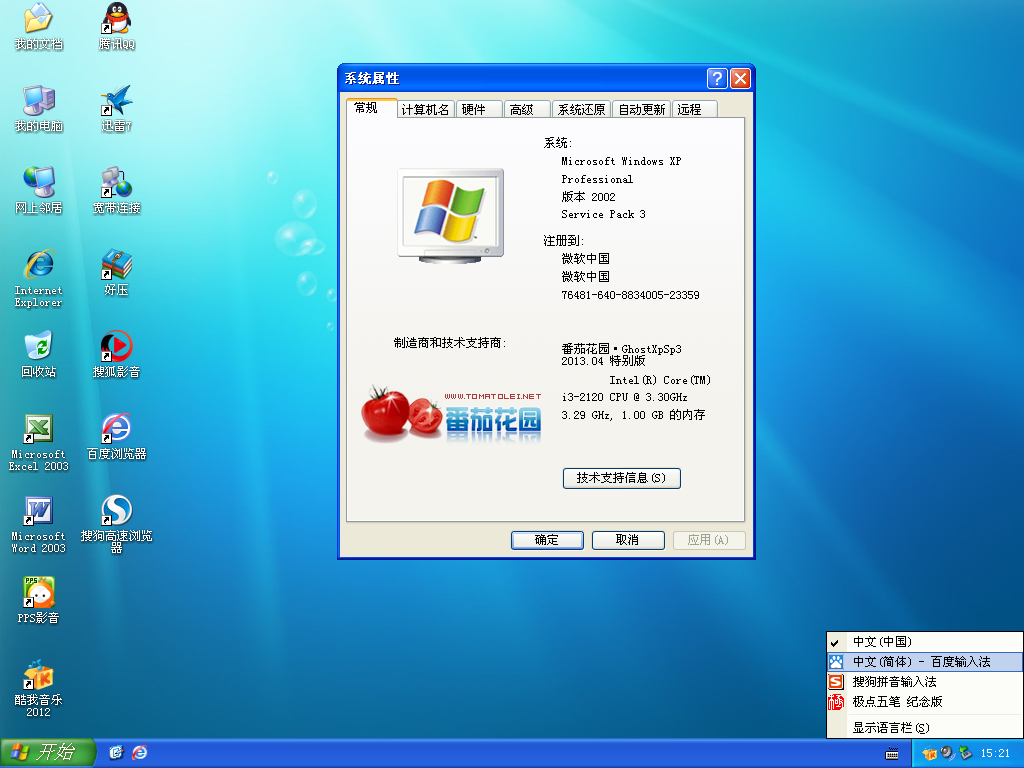Open the 好压 archive tool icon

(x=117, y=272)
